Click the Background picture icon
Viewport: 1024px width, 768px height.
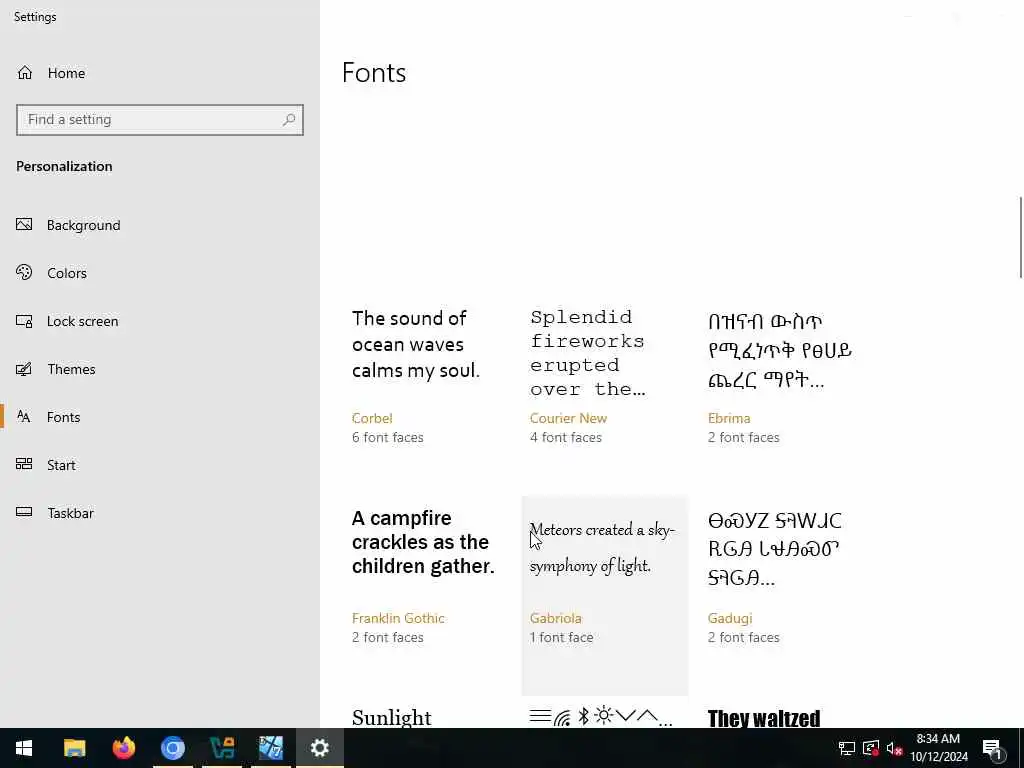24,225
